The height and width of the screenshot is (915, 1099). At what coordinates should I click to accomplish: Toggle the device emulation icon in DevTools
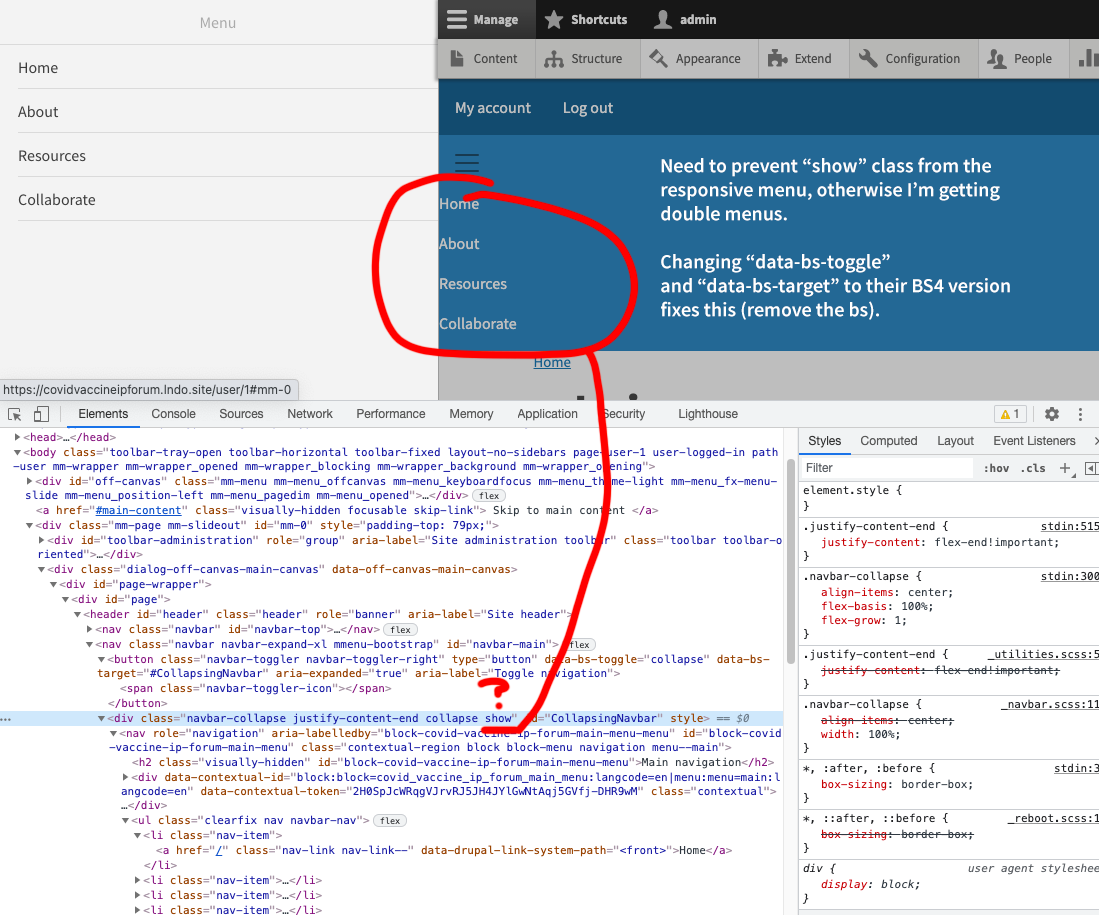(x=40, y=413)
